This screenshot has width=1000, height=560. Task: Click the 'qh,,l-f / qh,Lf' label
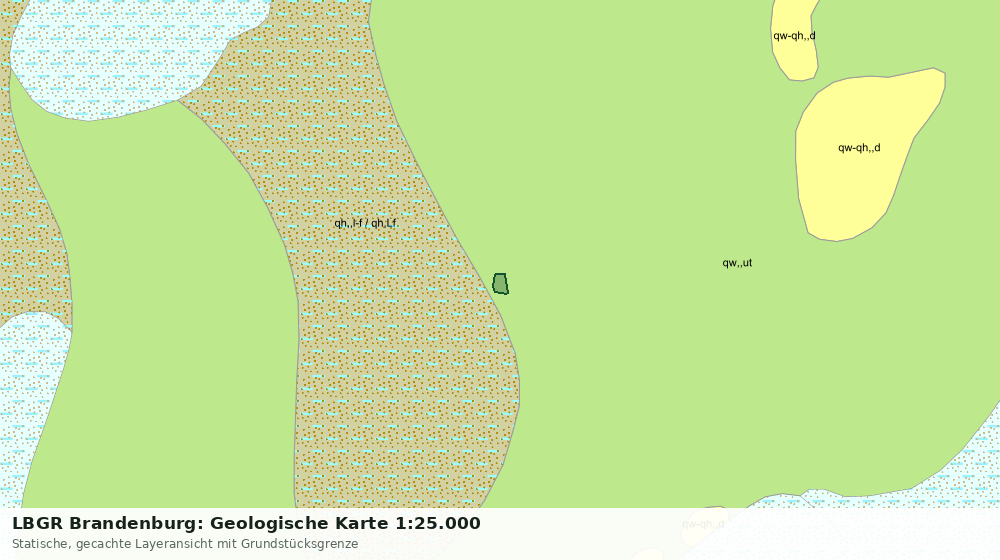(365, 223)
